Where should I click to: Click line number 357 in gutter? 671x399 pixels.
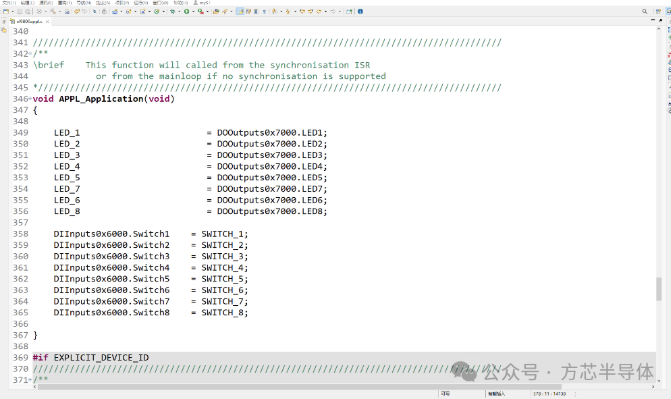coord(21,223)
